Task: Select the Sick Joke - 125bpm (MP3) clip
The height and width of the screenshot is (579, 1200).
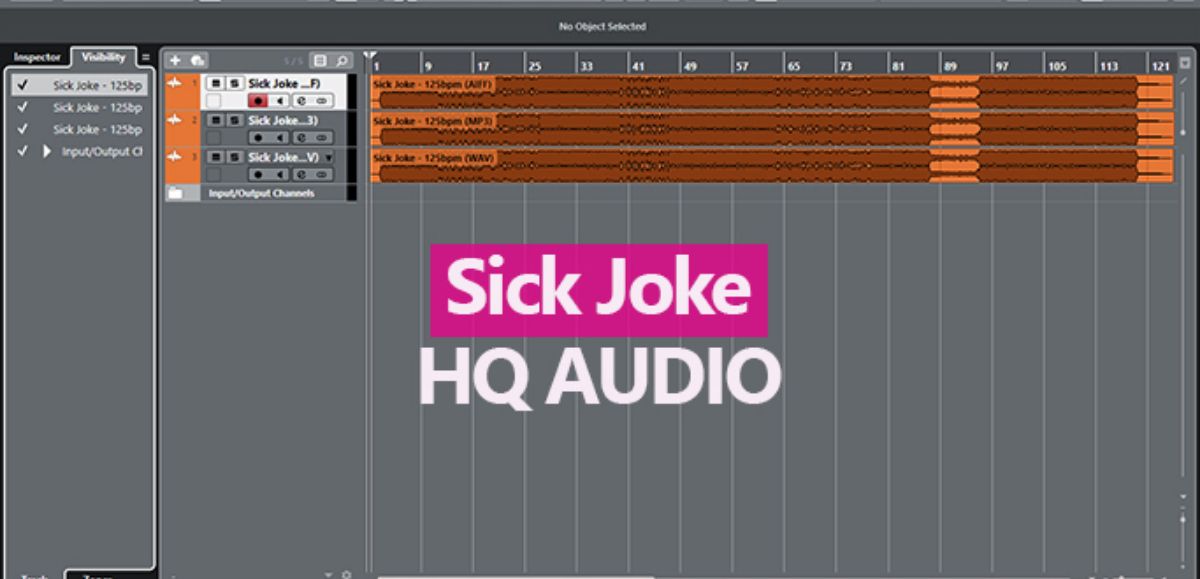Action: pos(650,130)
